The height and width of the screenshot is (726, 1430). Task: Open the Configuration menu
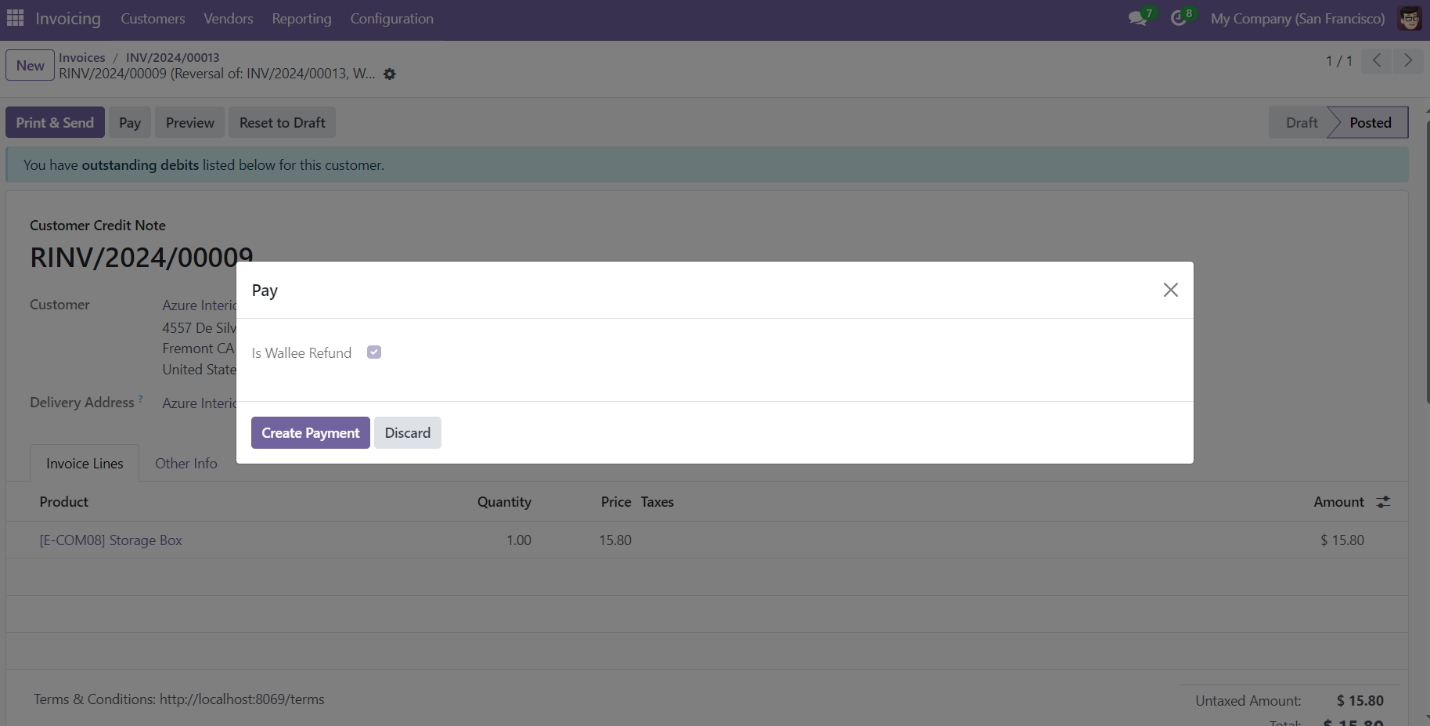pyautogui.click(x=391, y=18)
